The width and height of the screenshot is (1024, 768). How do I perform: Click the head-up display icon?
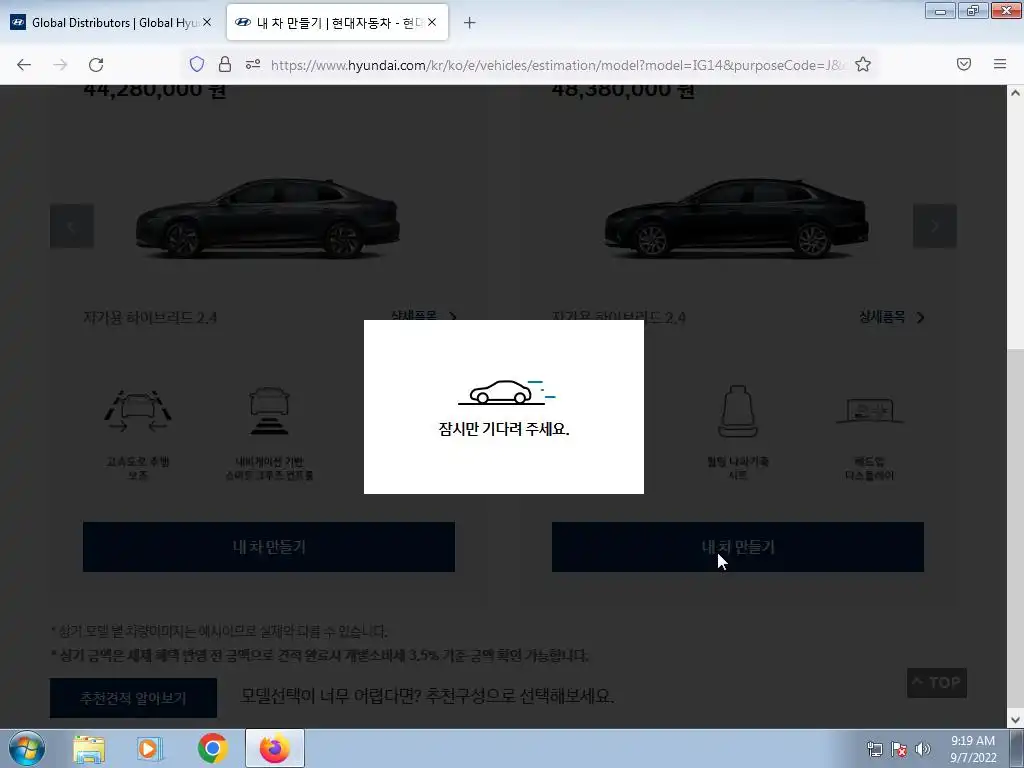869,411
